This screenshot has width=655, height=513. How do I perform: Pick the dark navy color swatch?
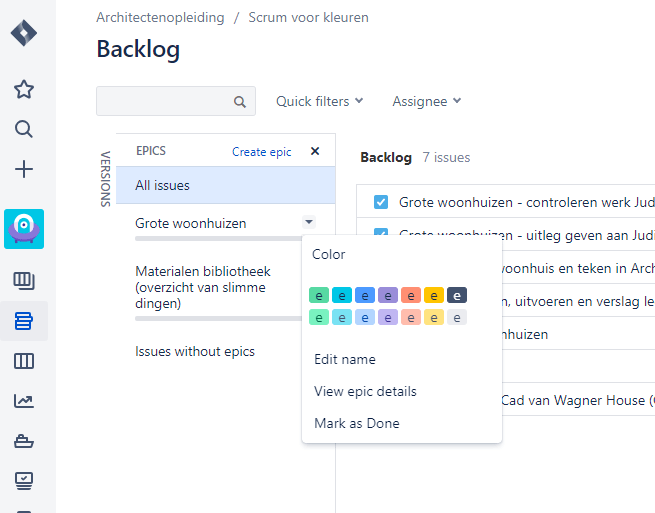pos(456,295)
